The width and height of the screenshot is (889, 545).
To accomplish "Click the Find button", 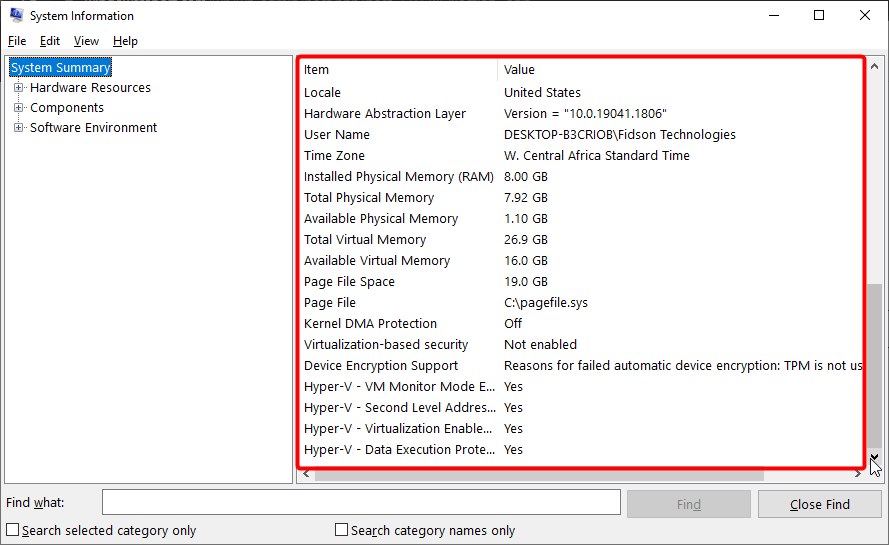I will (x=689, y=504).
